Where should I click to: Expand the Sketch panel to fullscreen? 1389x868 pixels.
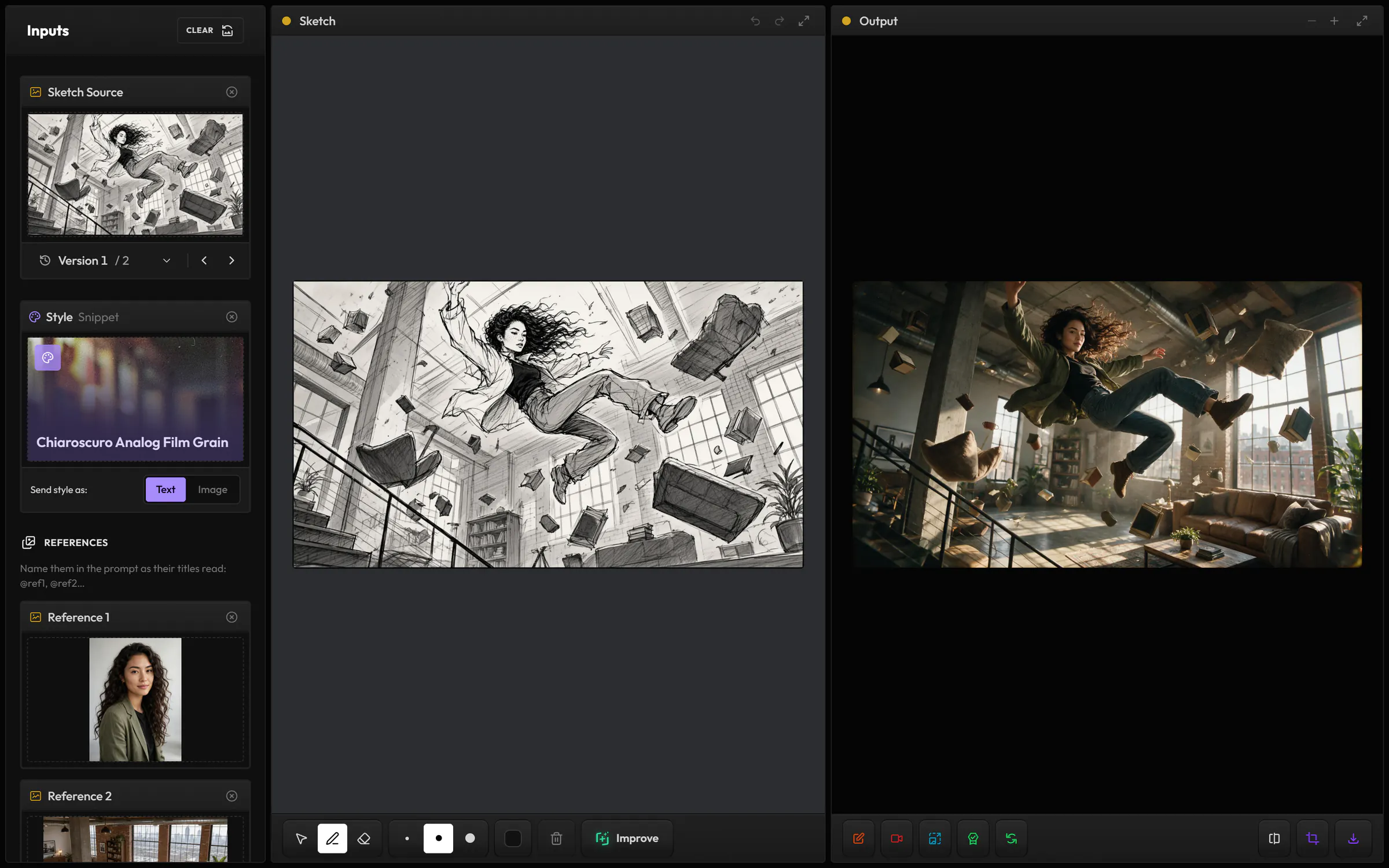804,21
